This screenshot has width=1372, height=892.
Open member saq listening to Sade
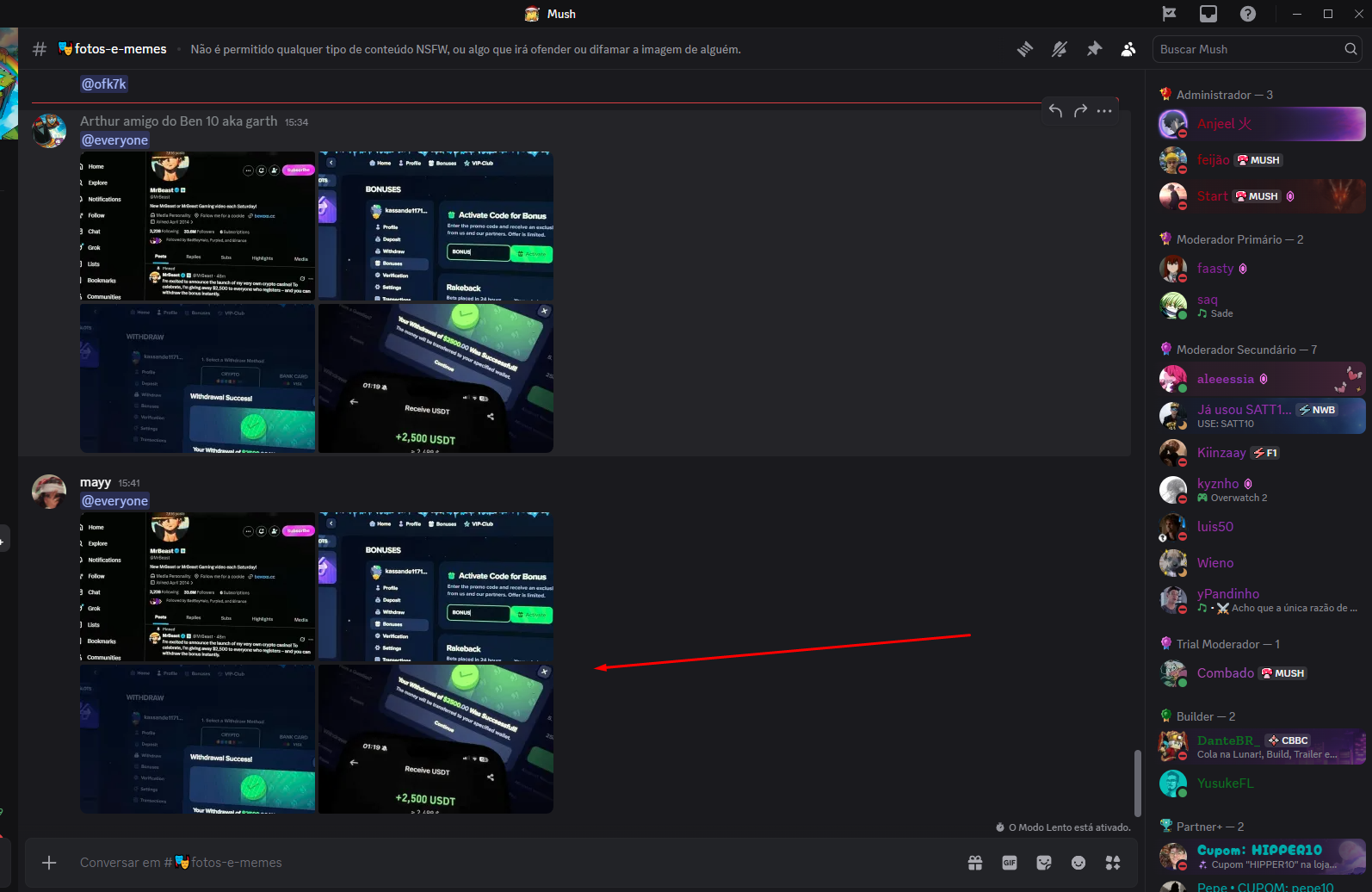pos(1261,305)
